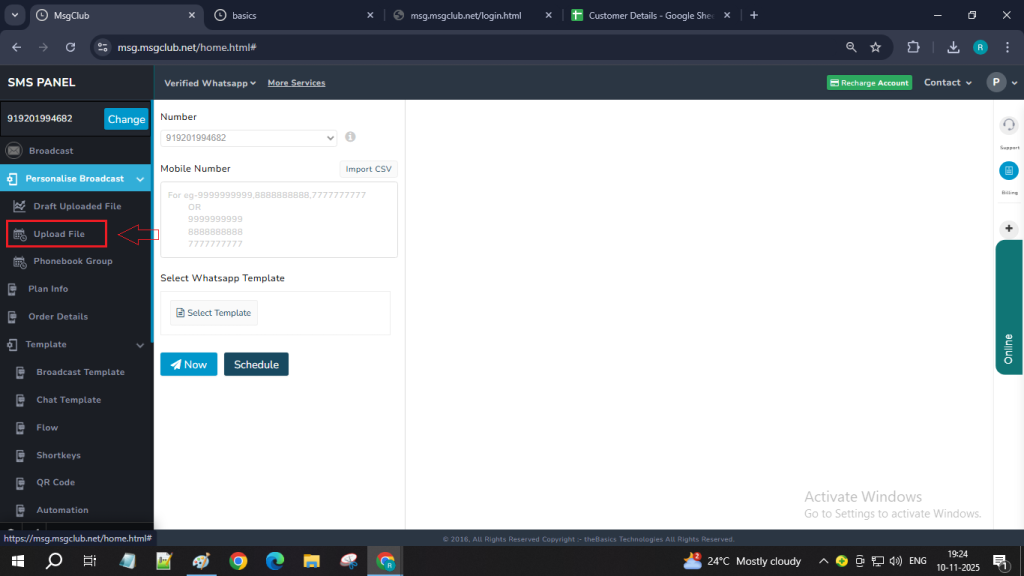Open the Number selection dropdown
Image resolution: width=1024 pixels, height=576 pixels.
click(248, 138)
